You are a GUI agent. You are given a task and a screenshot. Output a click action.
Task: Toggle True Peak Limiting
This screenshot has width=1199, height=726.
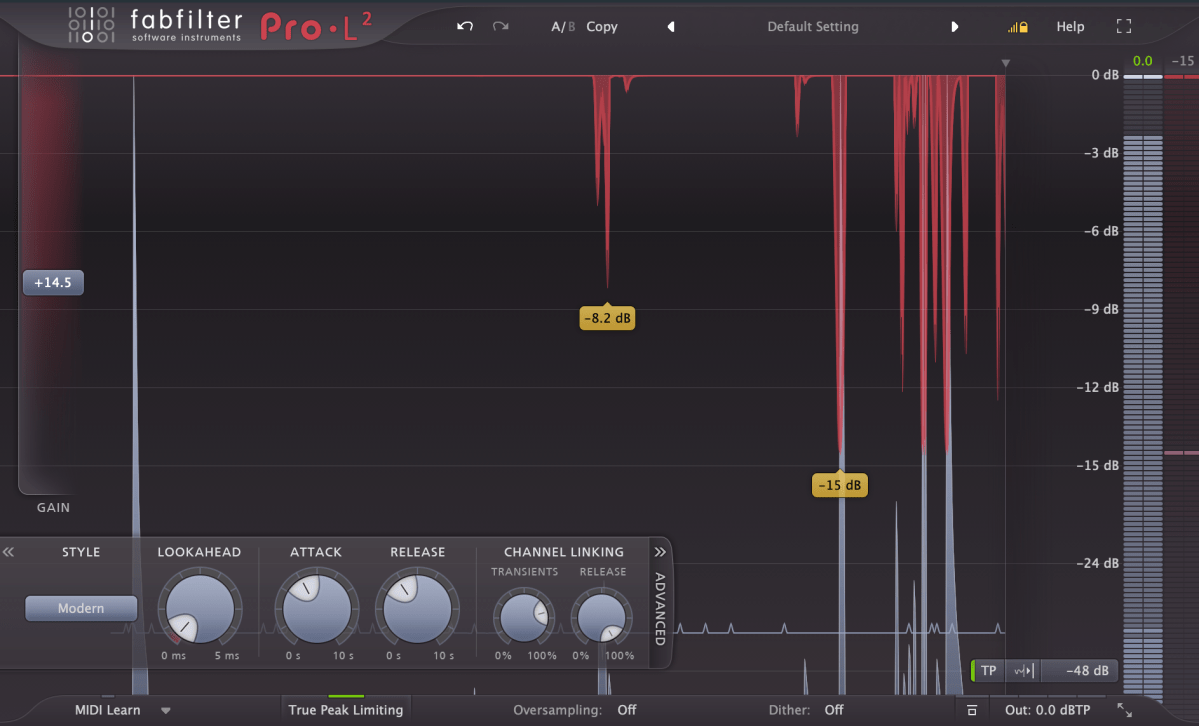pyautogui.click(x=346, y=710)
